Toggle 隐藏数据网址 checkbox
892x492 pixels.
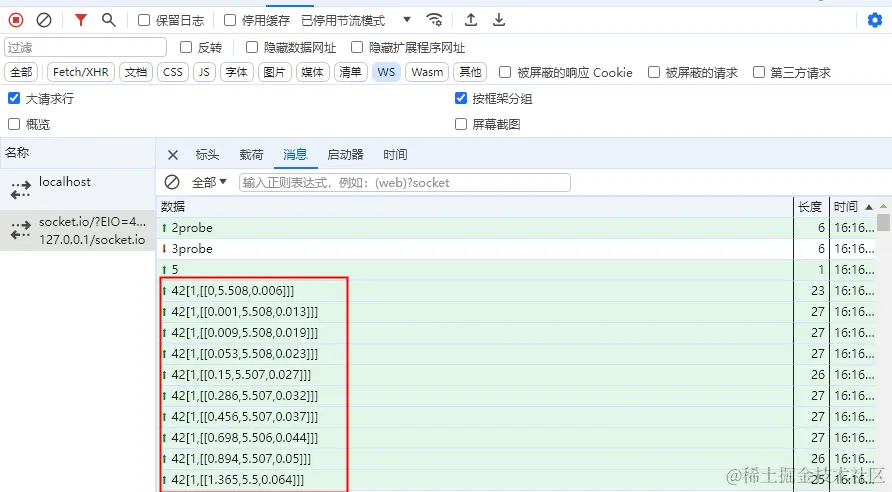pos(252,47)
